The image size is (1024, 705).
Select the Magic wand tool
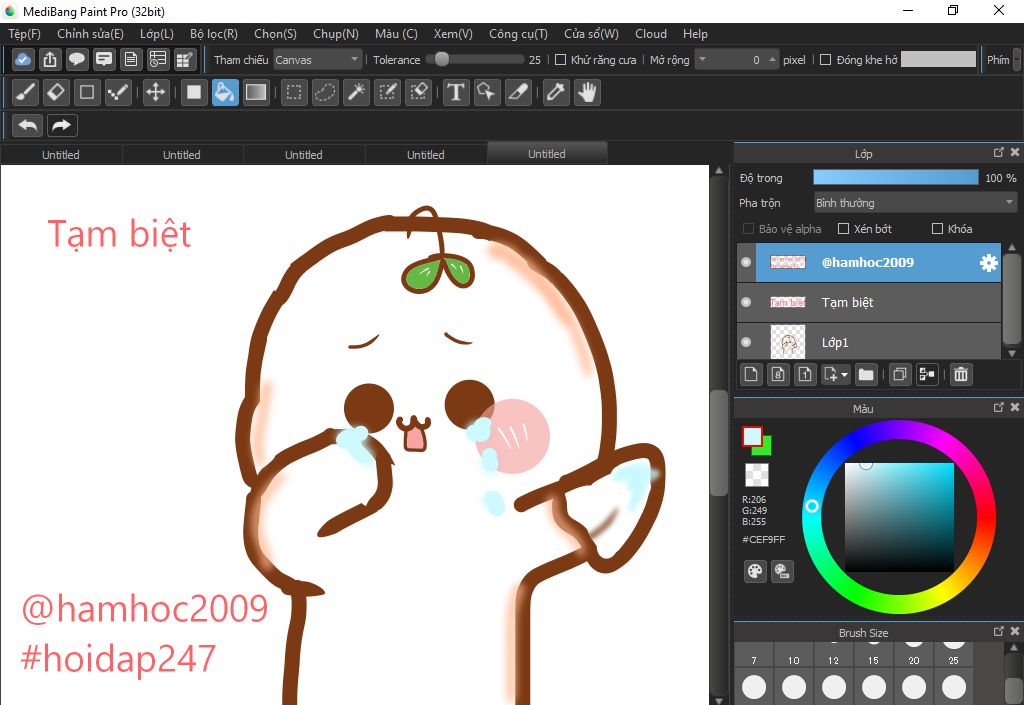tap(356, 92)
